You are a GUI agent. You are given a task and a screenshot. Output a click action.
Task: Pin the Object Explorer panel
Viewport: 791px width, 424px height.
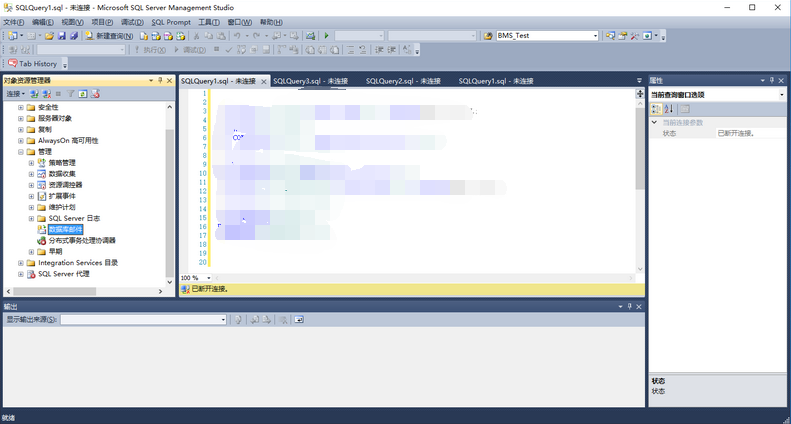(160, 81)
